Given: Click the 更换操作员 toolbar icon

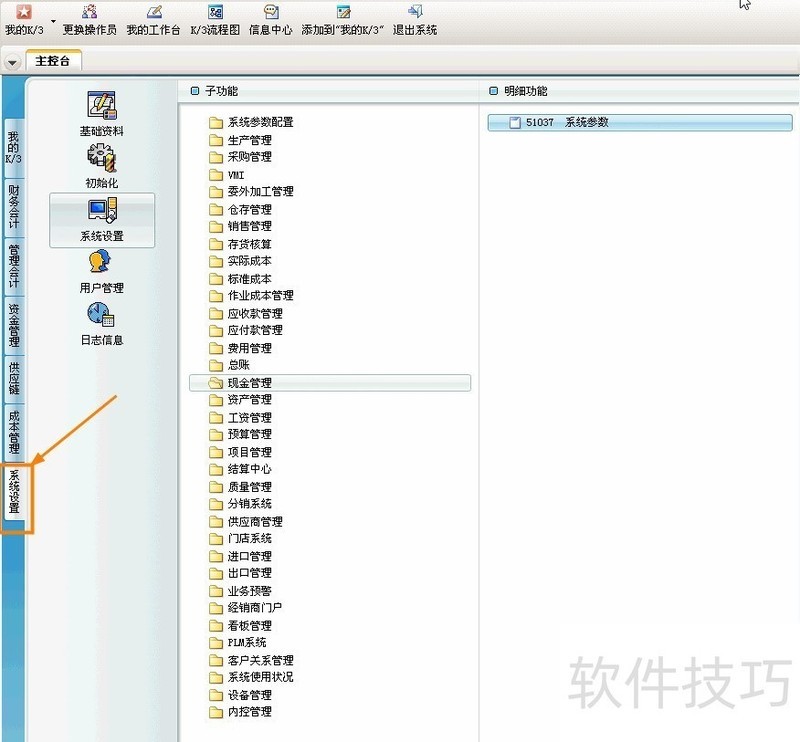Looking at the screenshot, I should pos(89,12).
